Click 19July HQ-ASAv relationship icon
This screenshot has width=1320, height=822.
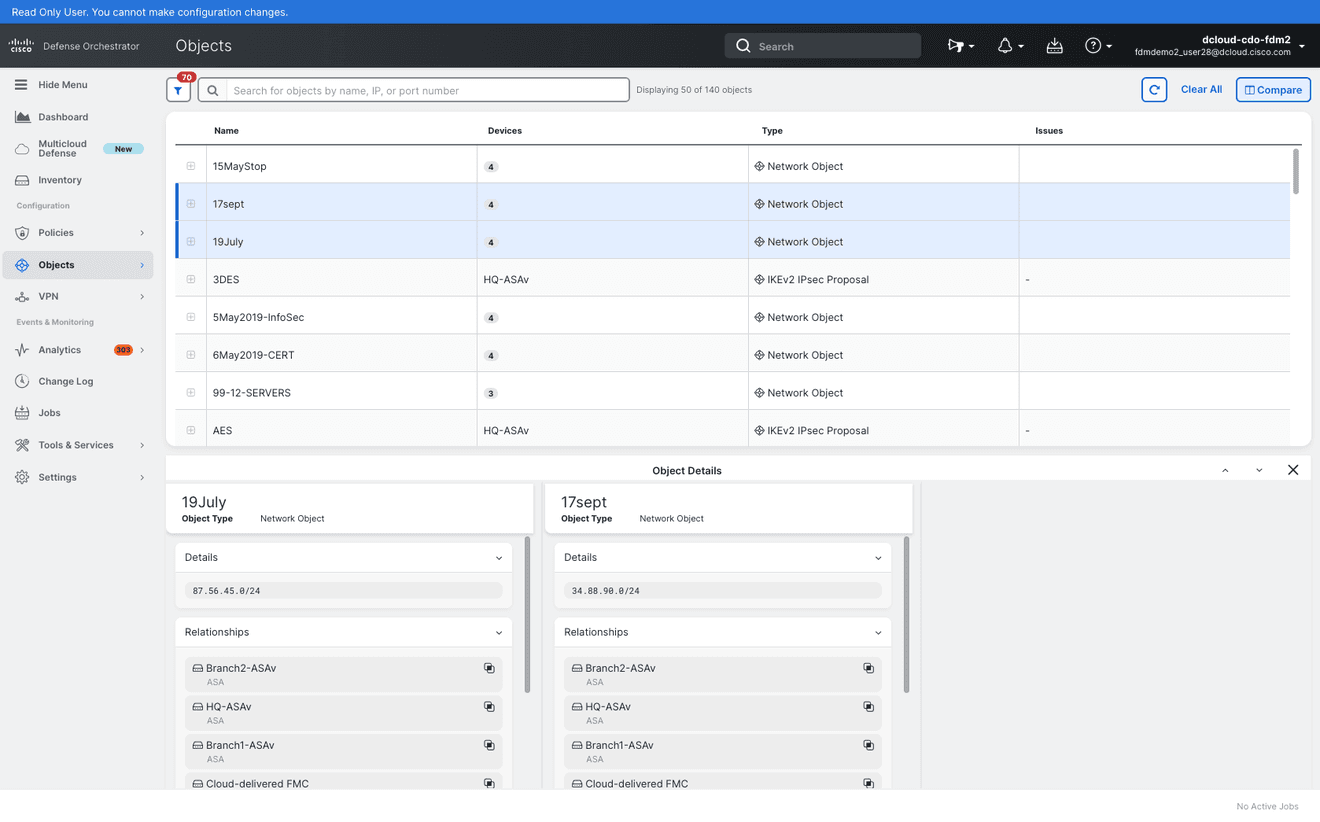pyautogui.click(x=489, y=707)
